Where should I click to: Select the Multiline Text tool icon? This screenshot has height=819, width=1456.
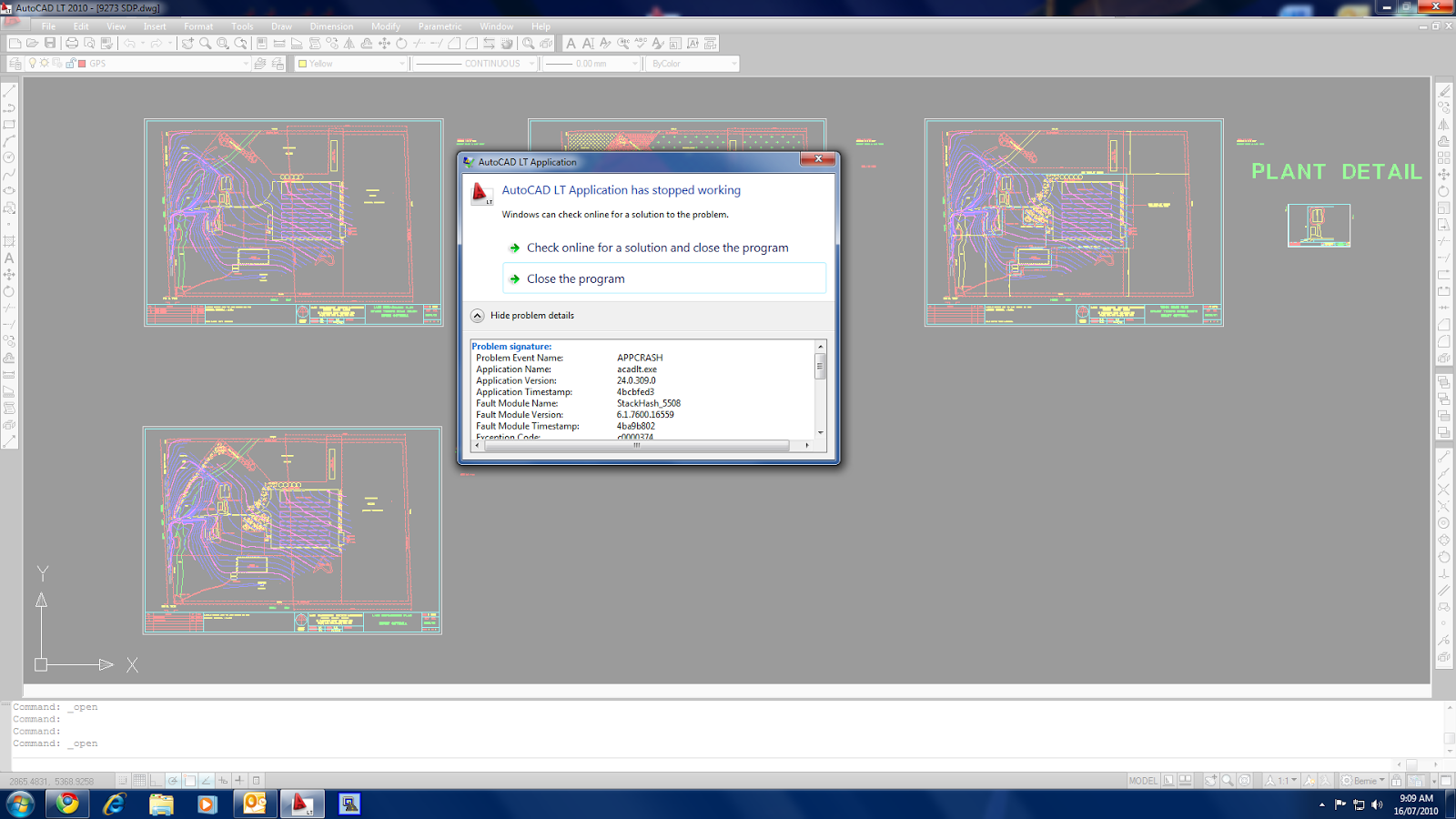(571, 44)
